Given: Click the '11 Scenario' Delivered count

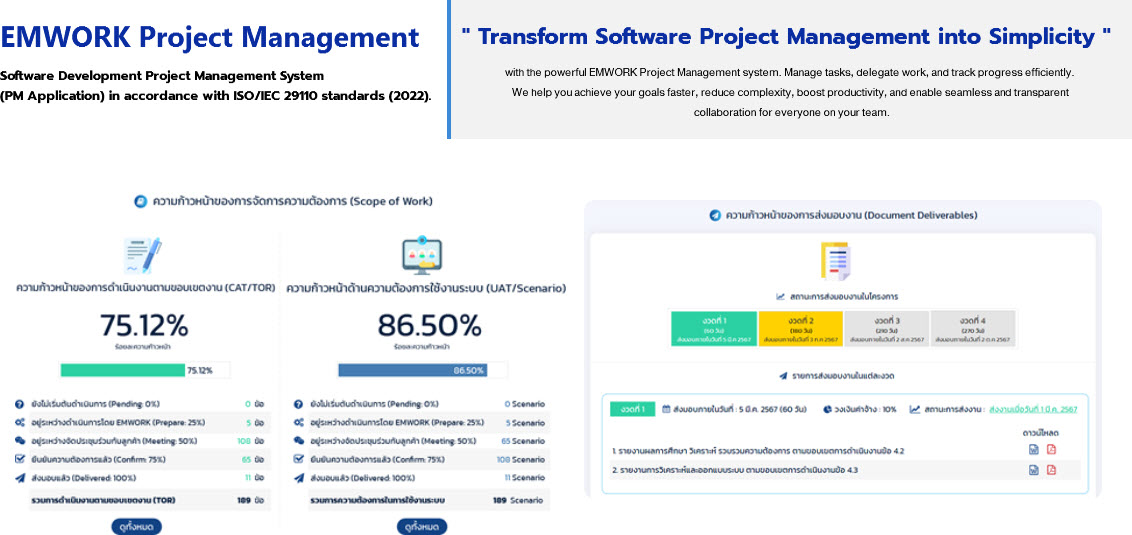Looking at the screenshot, I should [x=524, y=477].
